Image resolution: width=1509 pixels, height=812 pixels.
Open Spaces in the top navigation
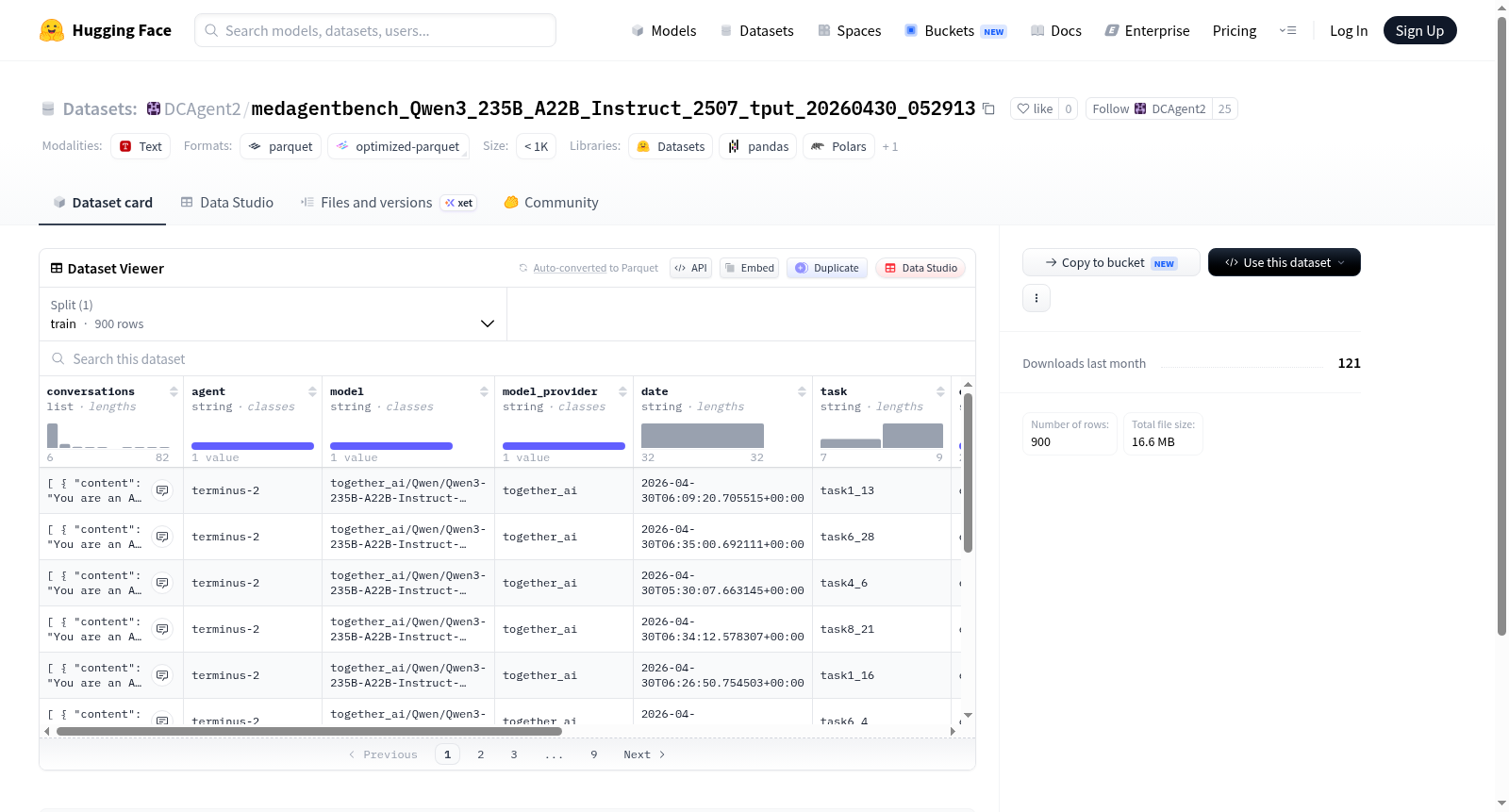click(850, 30)
